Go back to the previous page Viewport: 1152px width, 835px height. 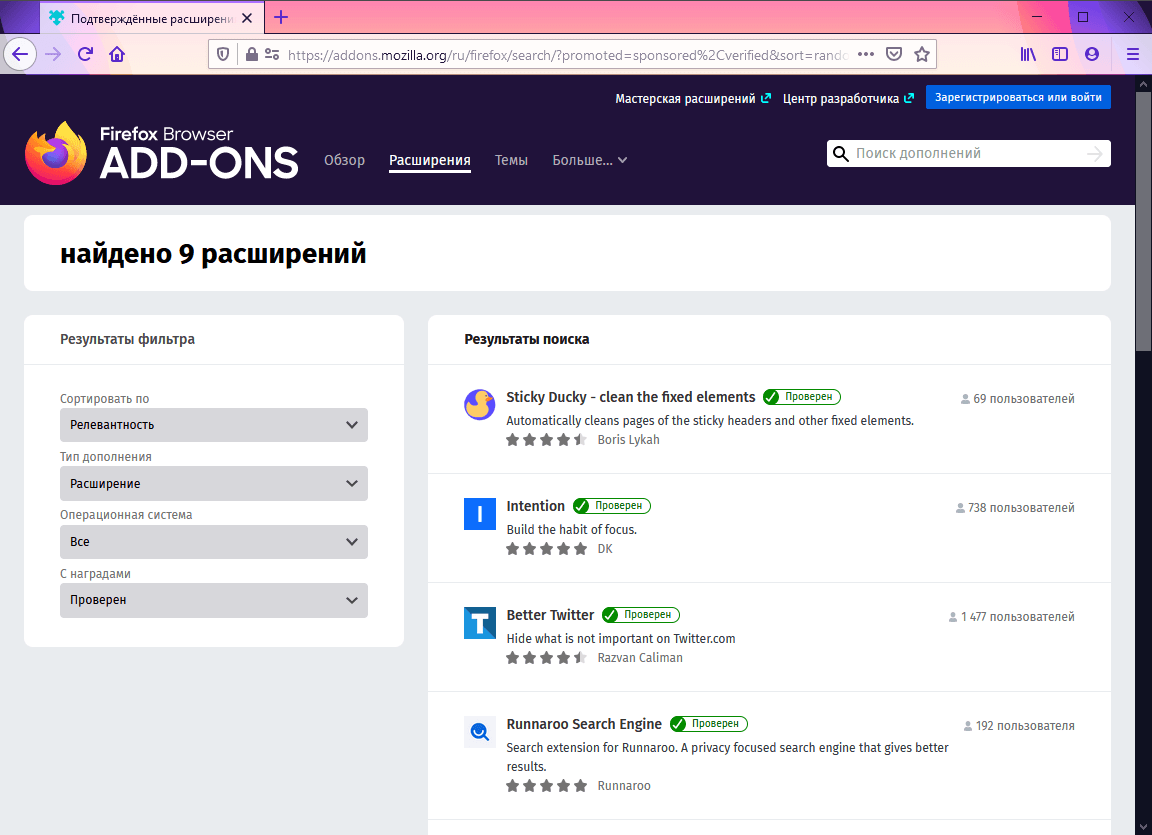click(x=20, y=54)
